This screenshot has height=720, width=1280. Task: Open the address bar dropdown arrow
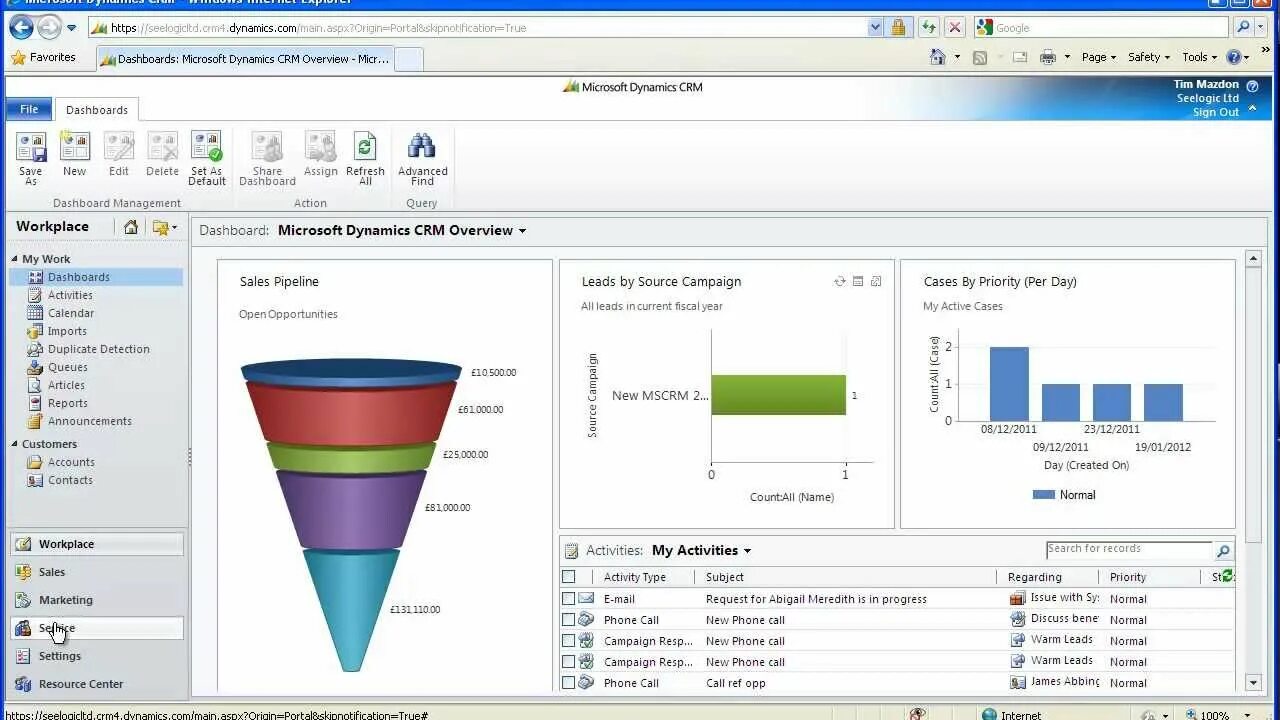[x=876, y=28]
